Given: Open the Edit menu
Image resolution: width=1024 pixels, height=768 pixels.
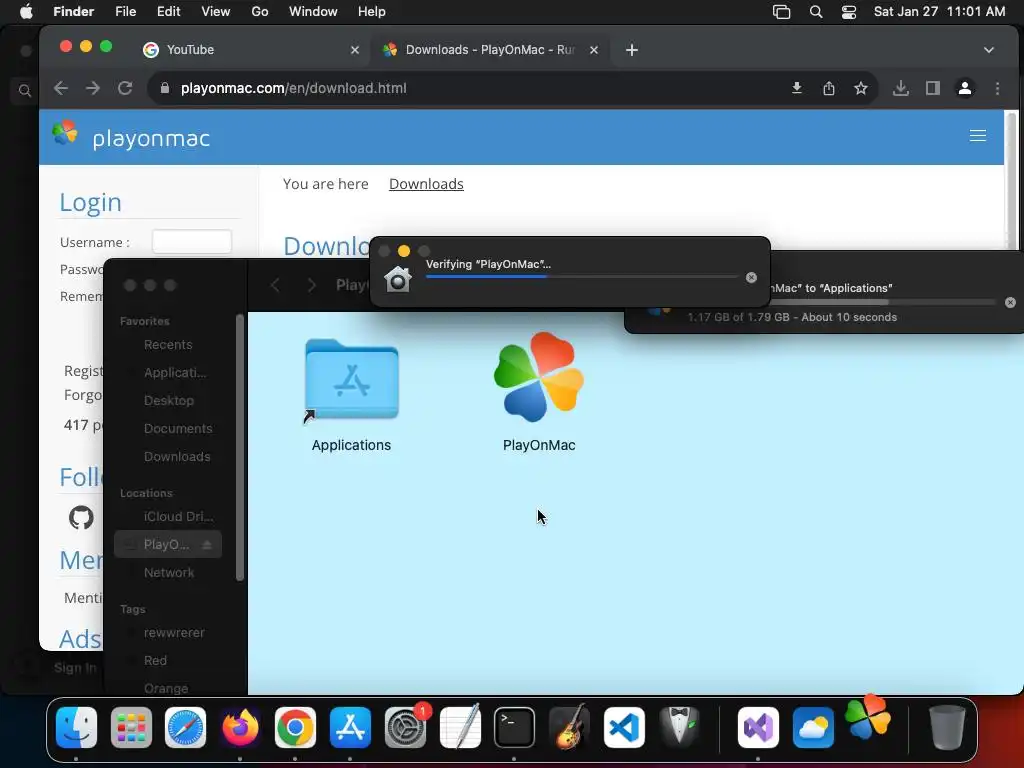Looking at the screenshot, I should [168, 12].
